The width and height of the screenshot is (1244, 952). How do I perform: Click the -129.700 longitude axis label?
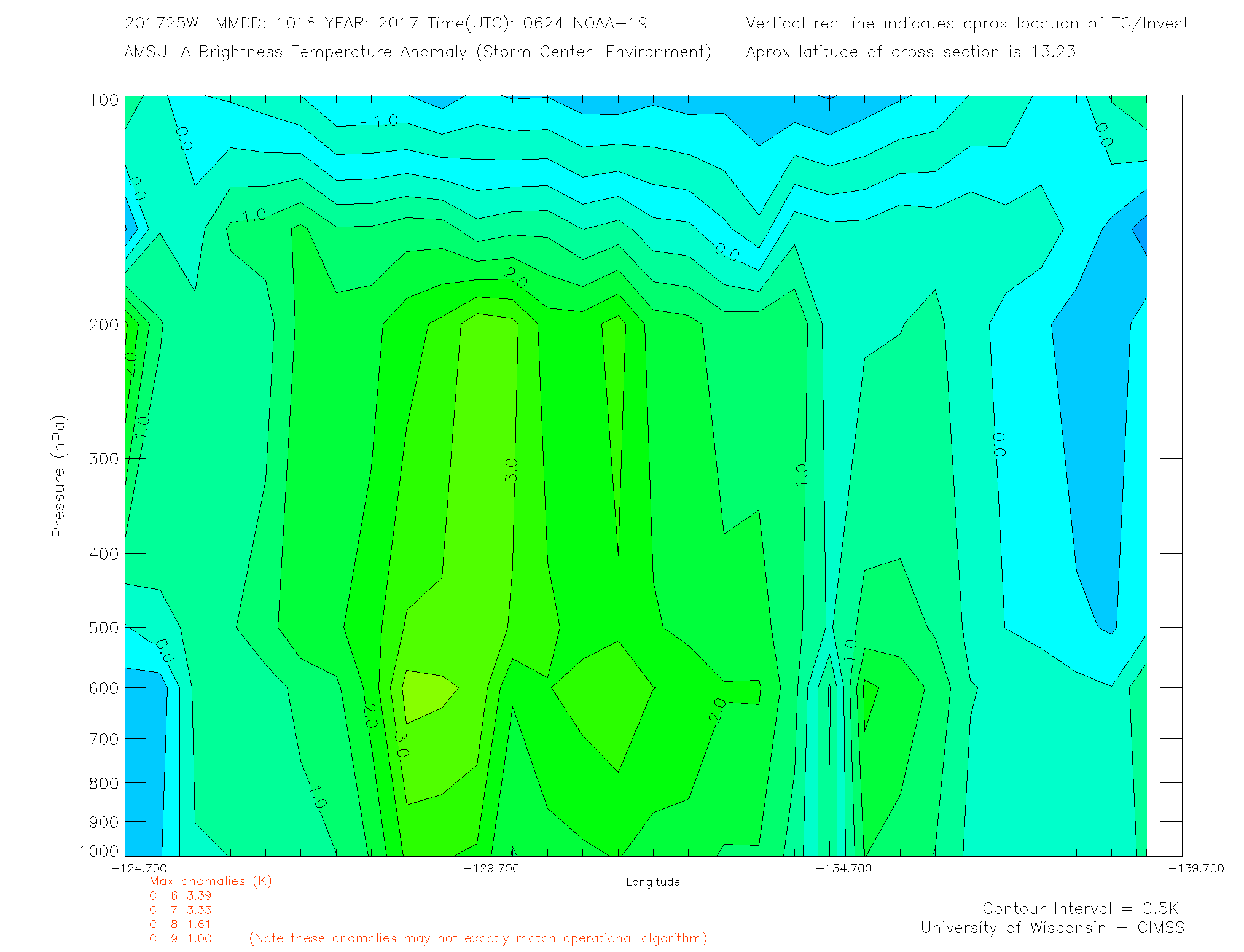tap(491, 868)
